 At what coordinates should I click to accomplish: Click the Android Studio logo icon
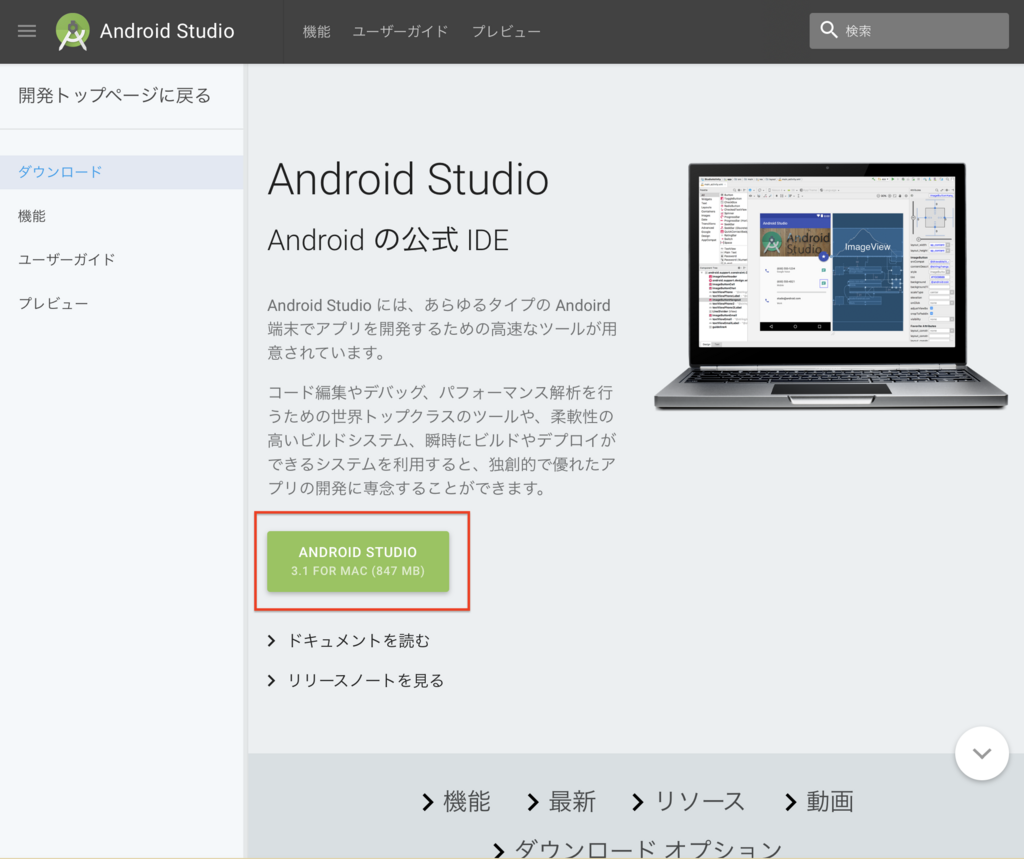click(x=71, y=30)
